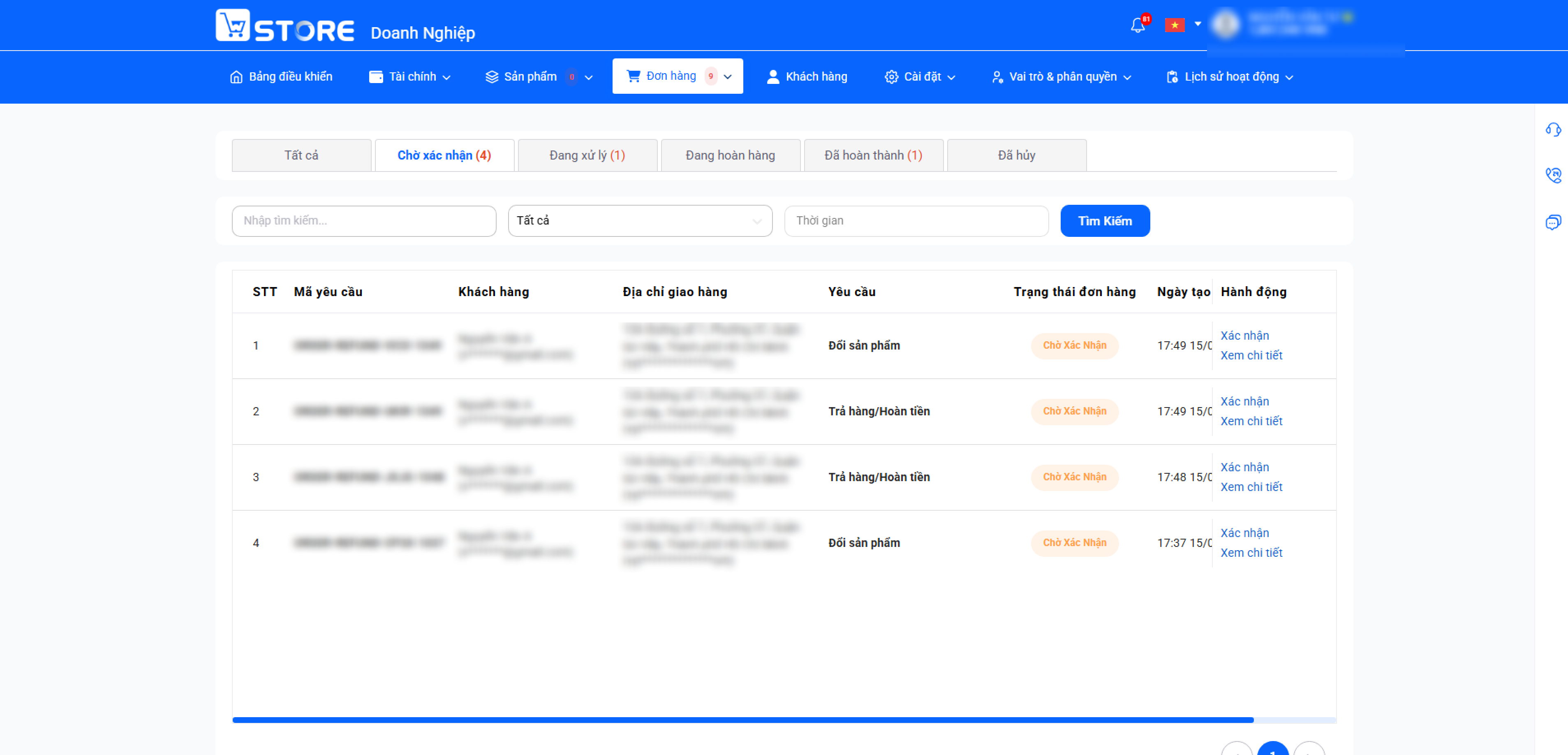Image resolution: width=1568 pixels, height=755 pixels.
Task: Expand the Tài chính menu
Action: [409, 77]
